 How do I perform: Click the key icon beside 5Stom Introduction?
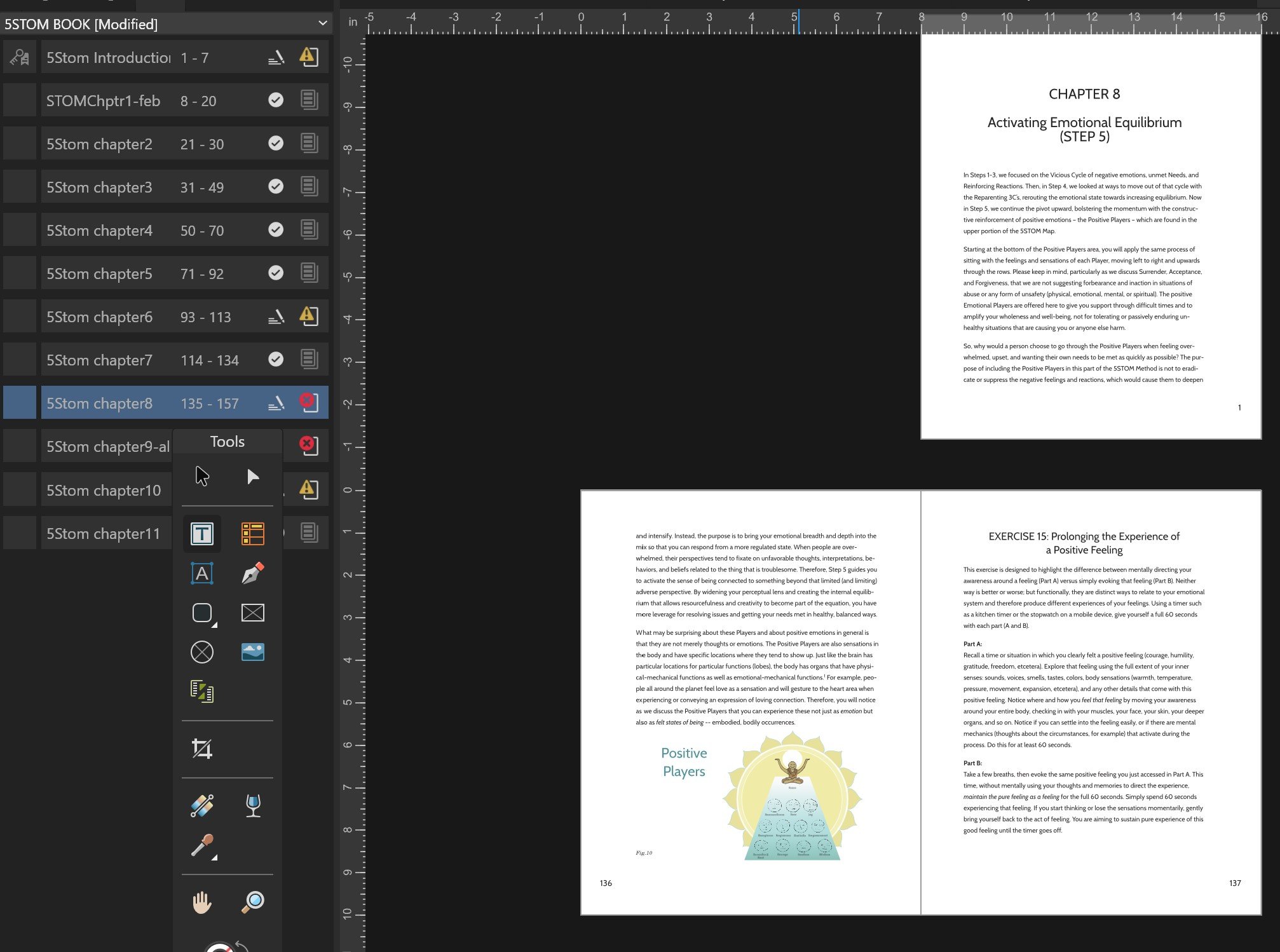pos(20,57)
